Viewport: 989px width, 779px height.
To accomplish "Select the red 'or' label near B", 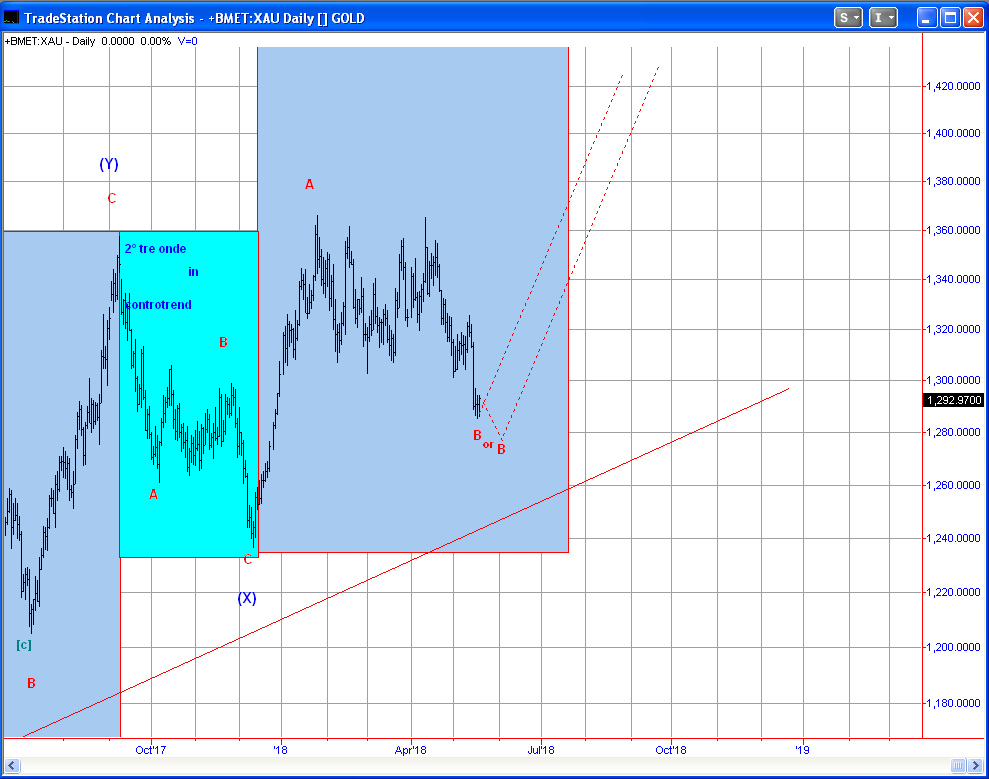I will (x=488, y=445).
